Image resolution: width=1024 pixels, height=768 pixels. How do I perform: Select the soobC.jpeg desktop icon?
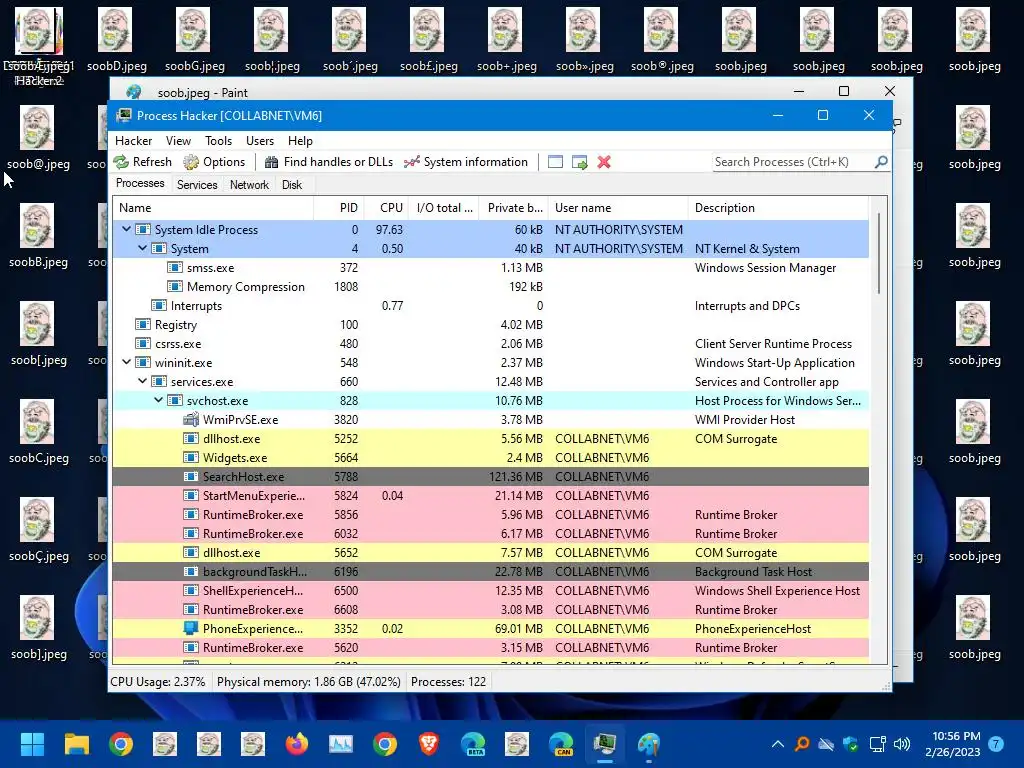point(39,432)
